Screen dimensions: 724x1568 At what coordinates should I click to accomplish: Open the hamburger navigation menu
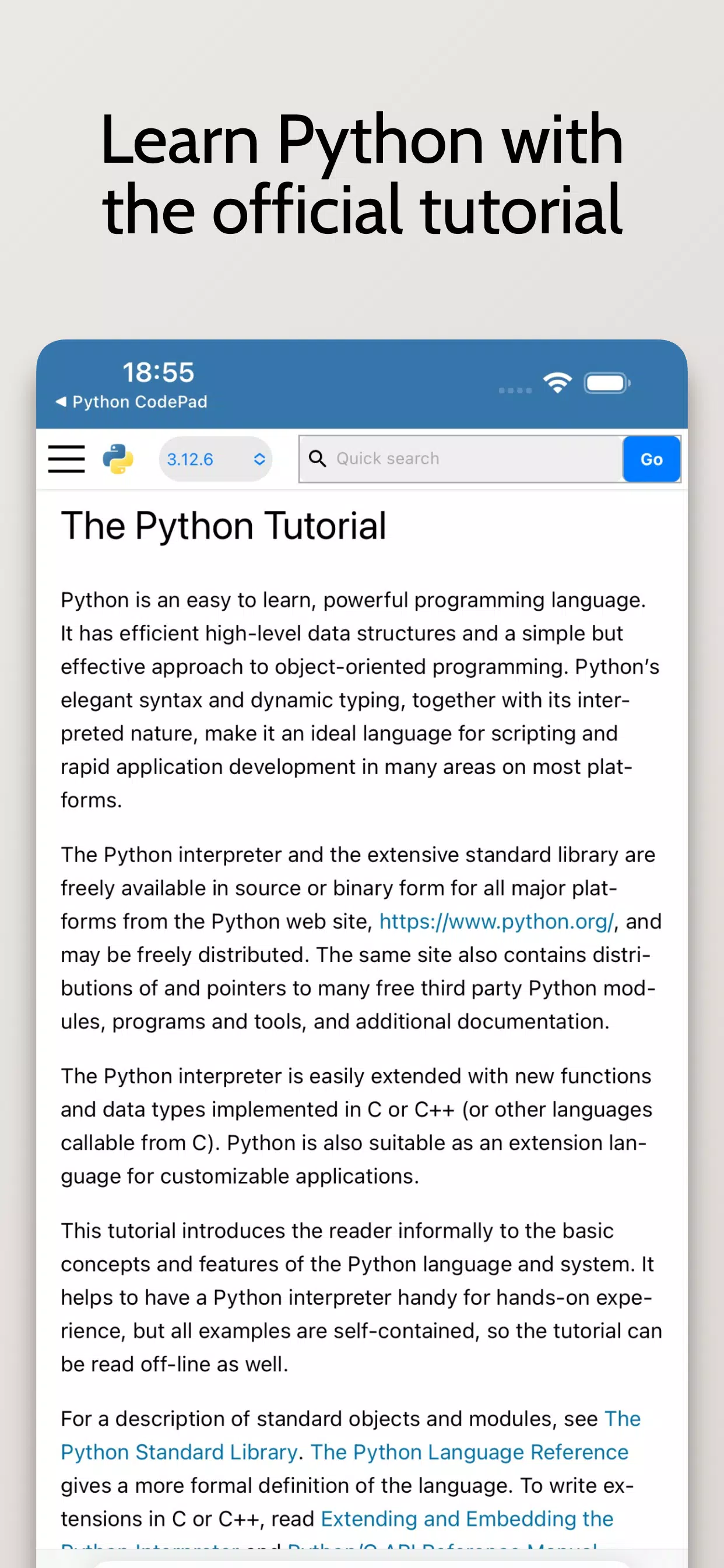(x=66, y=459)
